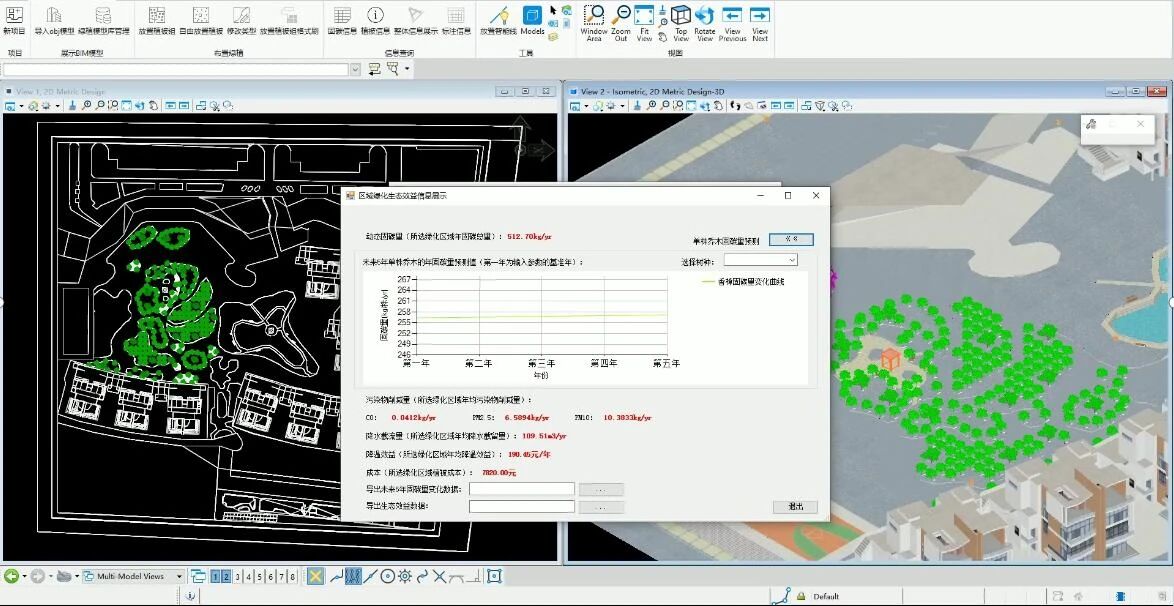Expand the Multi-Model Views dropdown
Screen dimensions: 1174x606
point(179,577)
